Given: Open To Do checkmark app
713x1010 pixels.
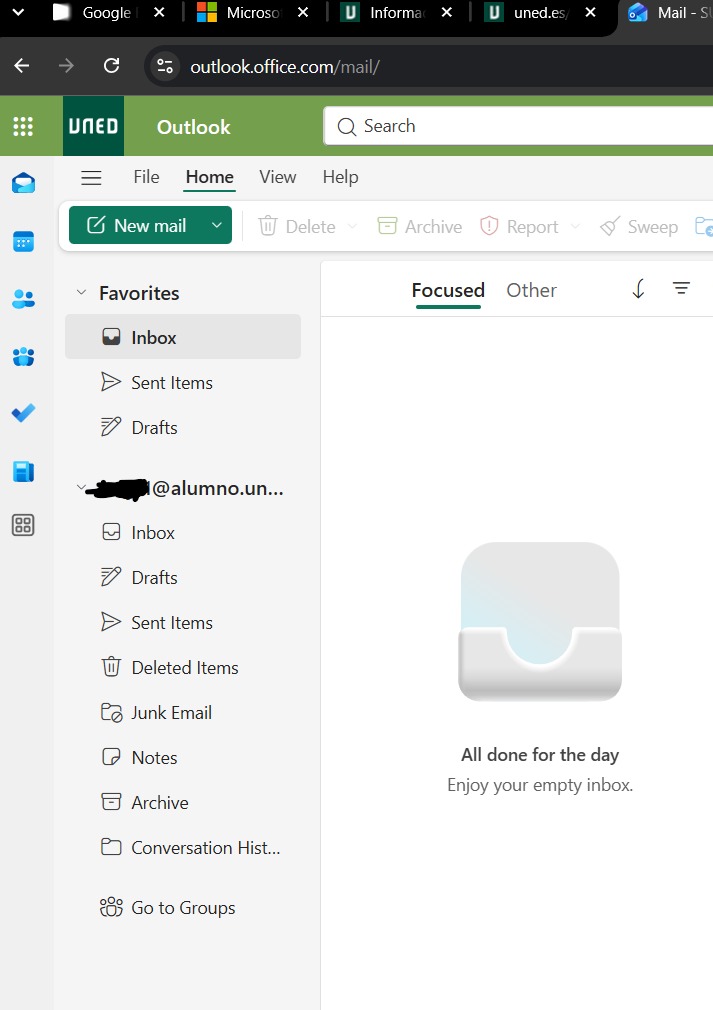Looking at the screenshot, I should [x=23, y=413].
